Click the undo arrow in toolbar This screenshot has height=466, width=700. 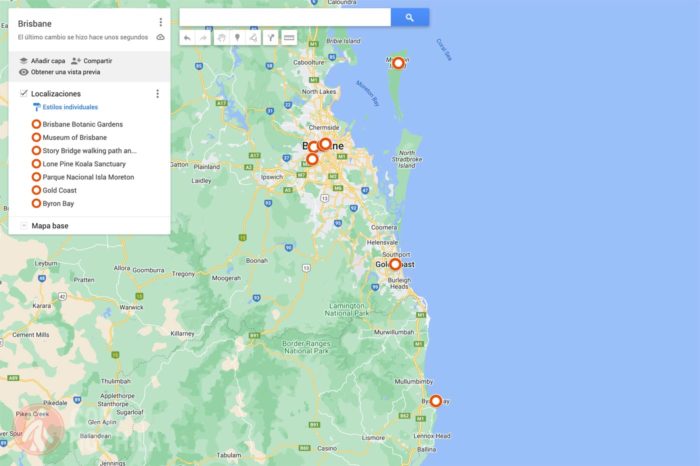click(187, 38)
